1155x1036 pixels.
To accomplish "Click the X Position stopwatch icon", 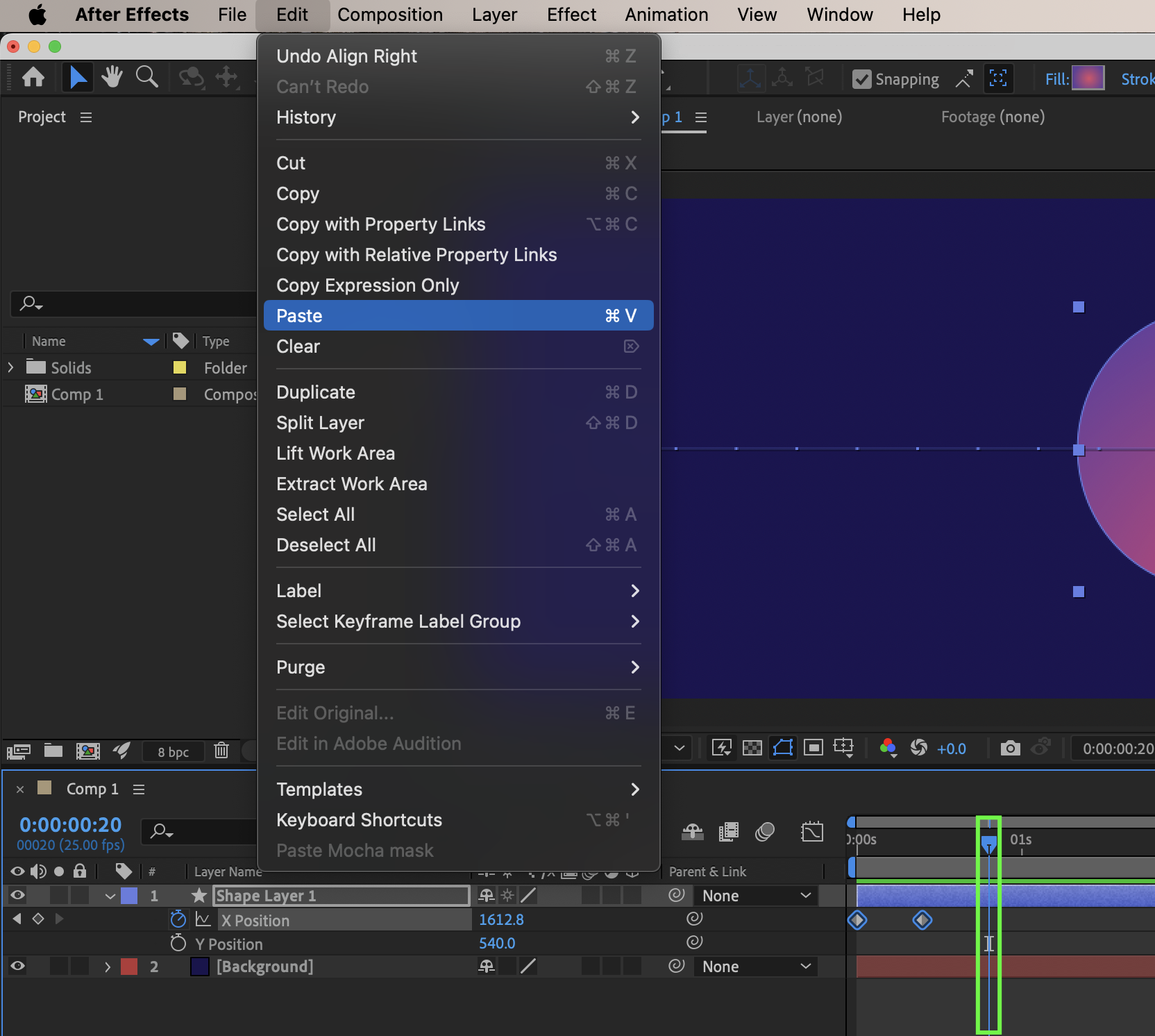I will pos(178,919).
